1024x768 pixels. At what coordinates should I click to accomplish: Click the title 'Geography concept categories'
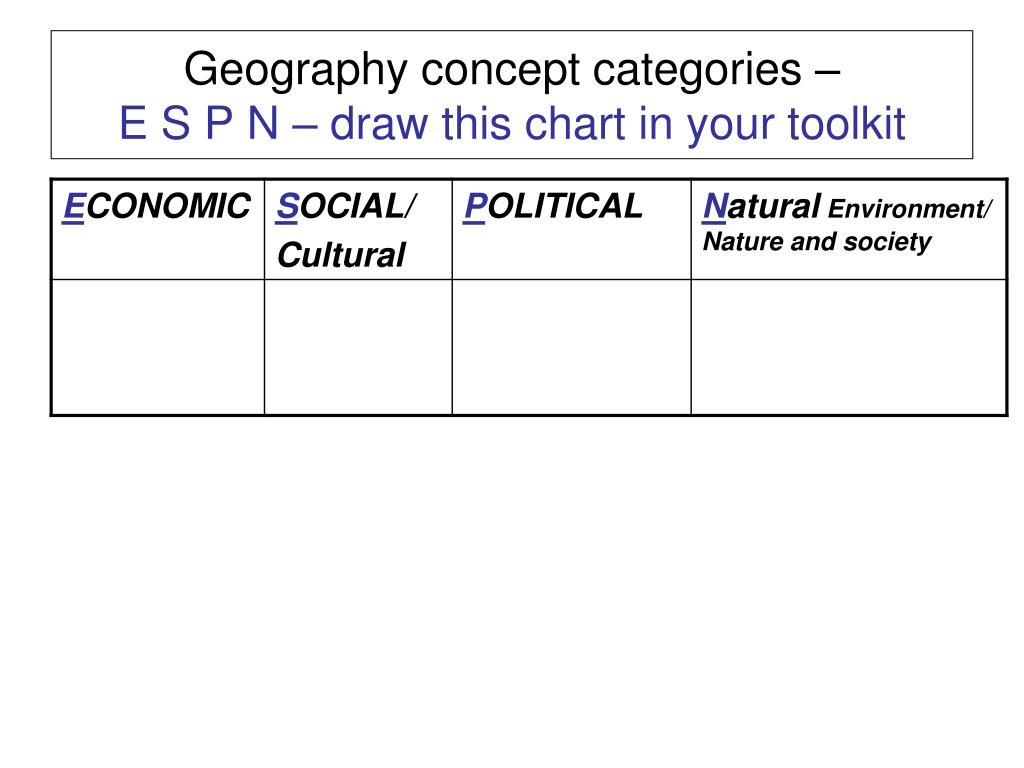tap(492, 70)
